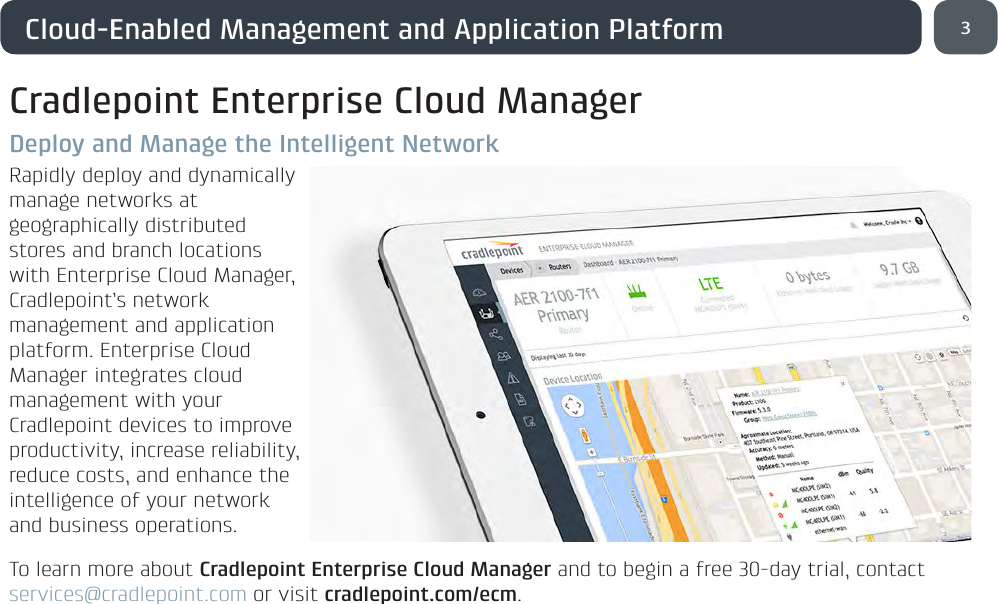Image resolution: width=998 pixels, height=604 pixels.
Task: Click the "Updated: 5 weeks ago" line
Action: coord(782,465)
